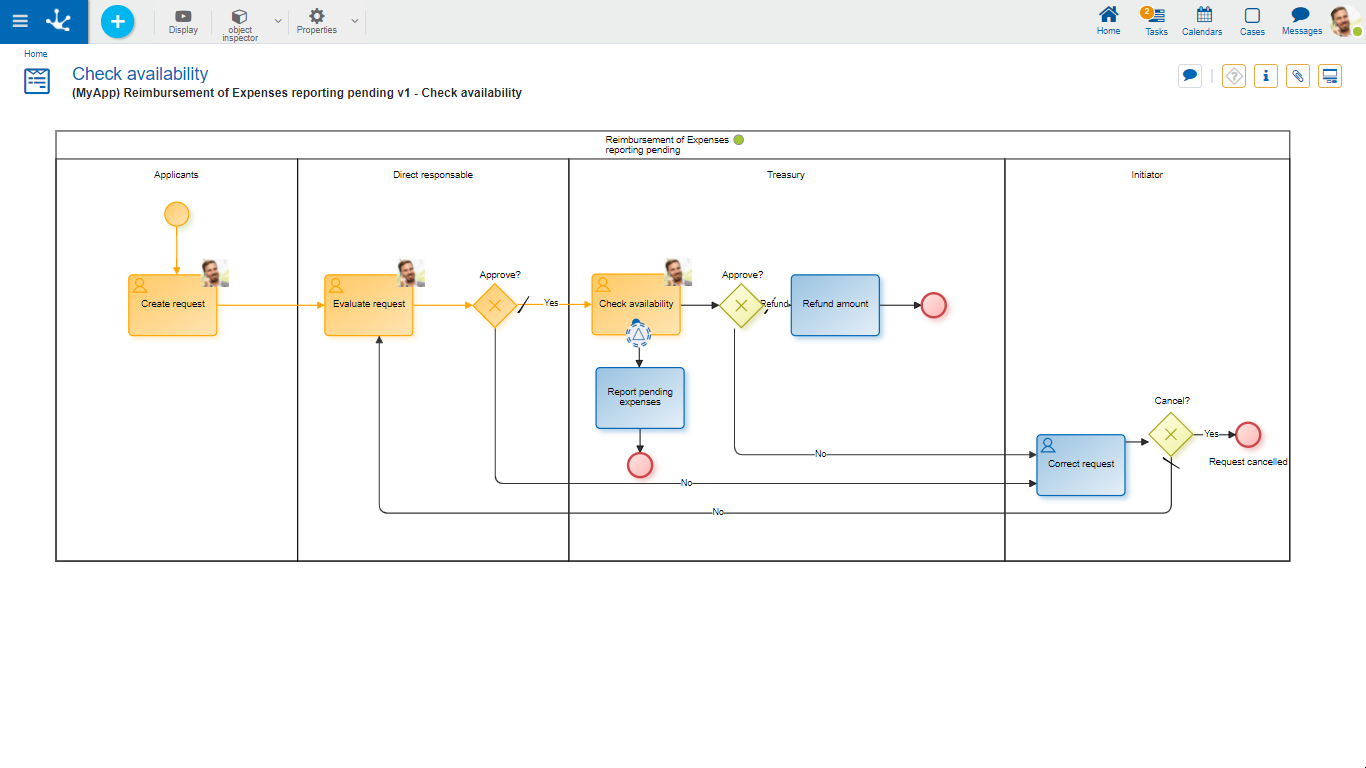The image size is (1366, 768).
Task: Open the Properties gear tool
Action: point(316,21)
